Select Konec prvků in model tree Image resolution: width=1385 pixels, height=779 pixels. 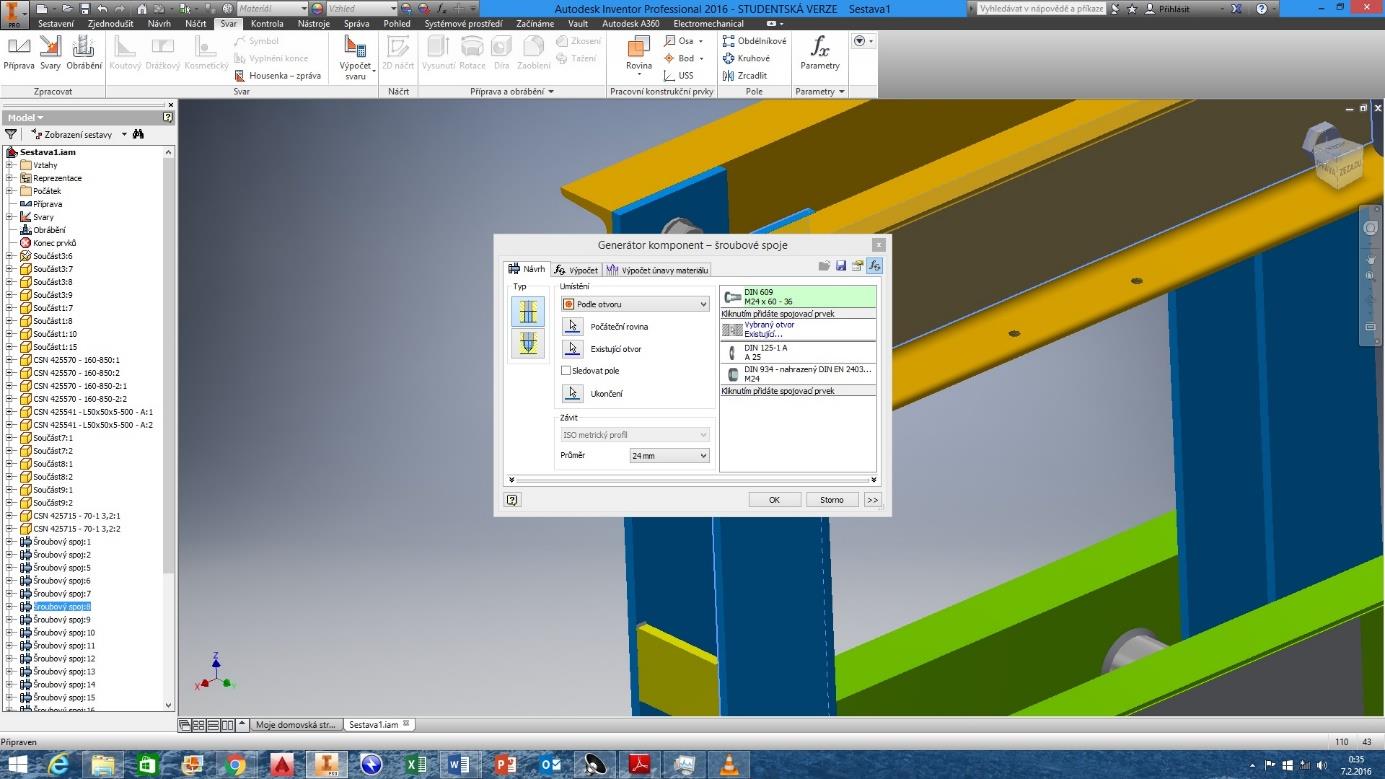point(55,243)
